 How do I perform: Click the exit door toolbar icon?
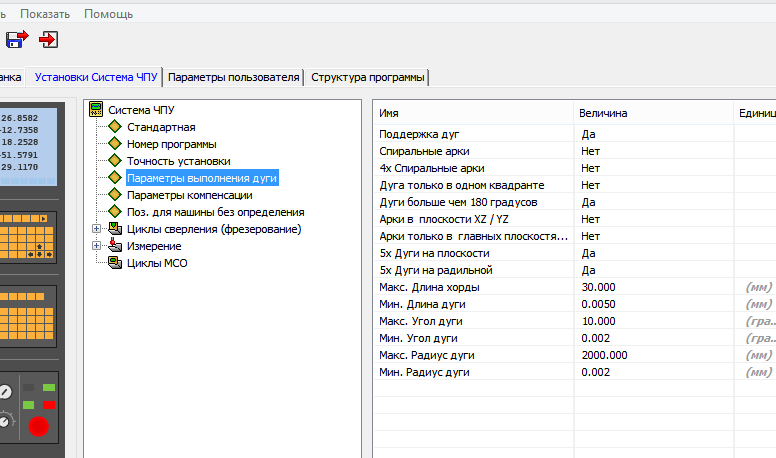click(x=48, y=40)
